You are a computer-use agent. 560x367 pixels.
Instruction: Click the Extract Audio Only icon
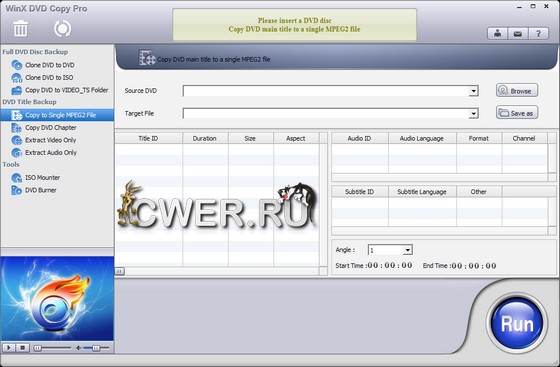(x=16, y=152)
